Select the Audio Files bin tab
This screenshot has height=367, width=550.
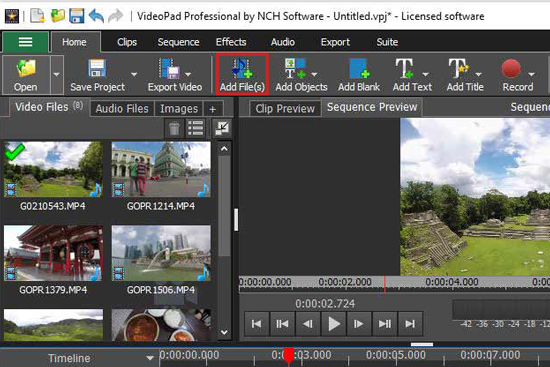point(122,109)
